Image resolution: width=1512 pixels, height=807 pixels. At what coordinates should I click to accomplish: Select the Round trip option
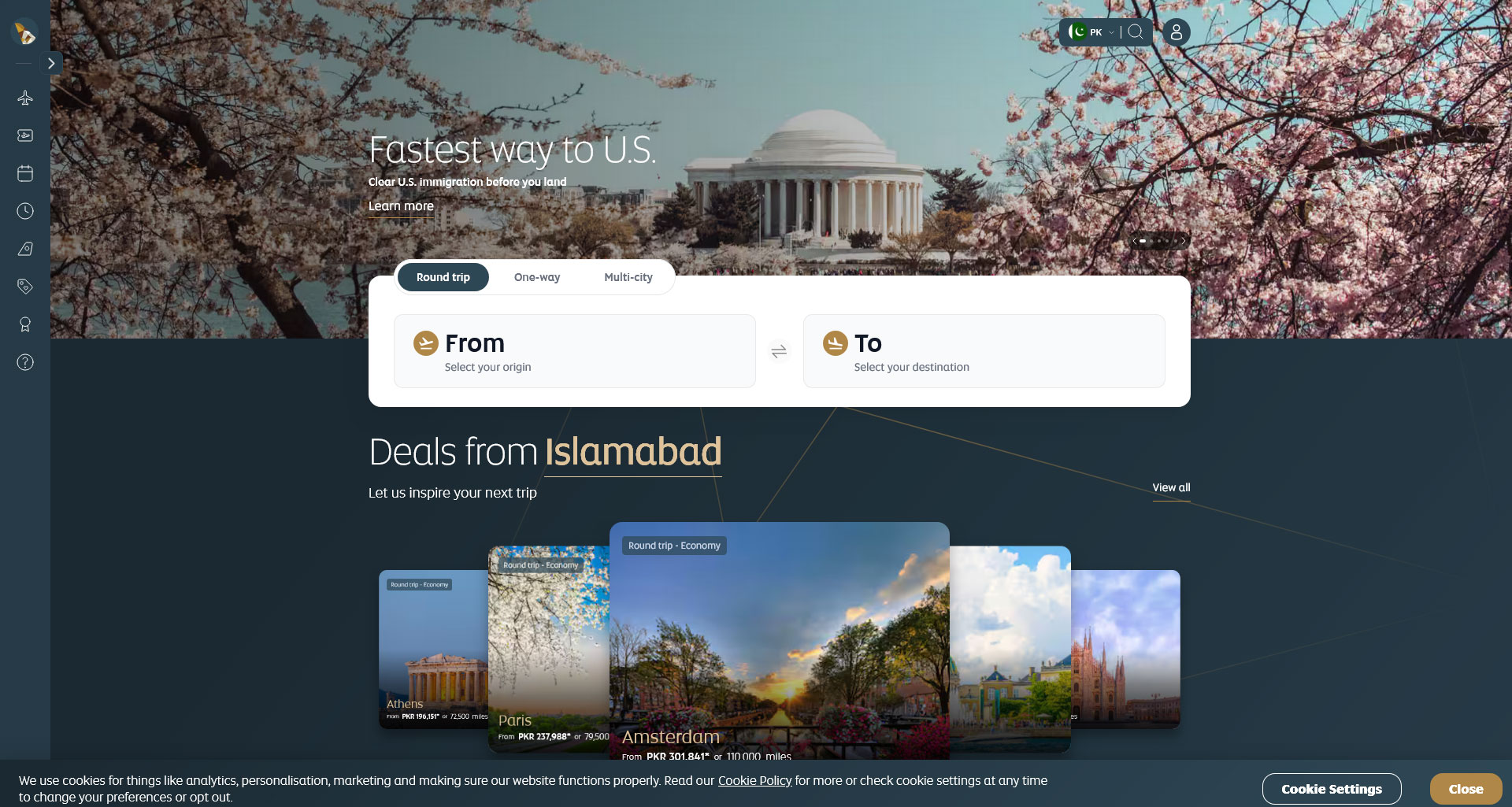(443, 277)
